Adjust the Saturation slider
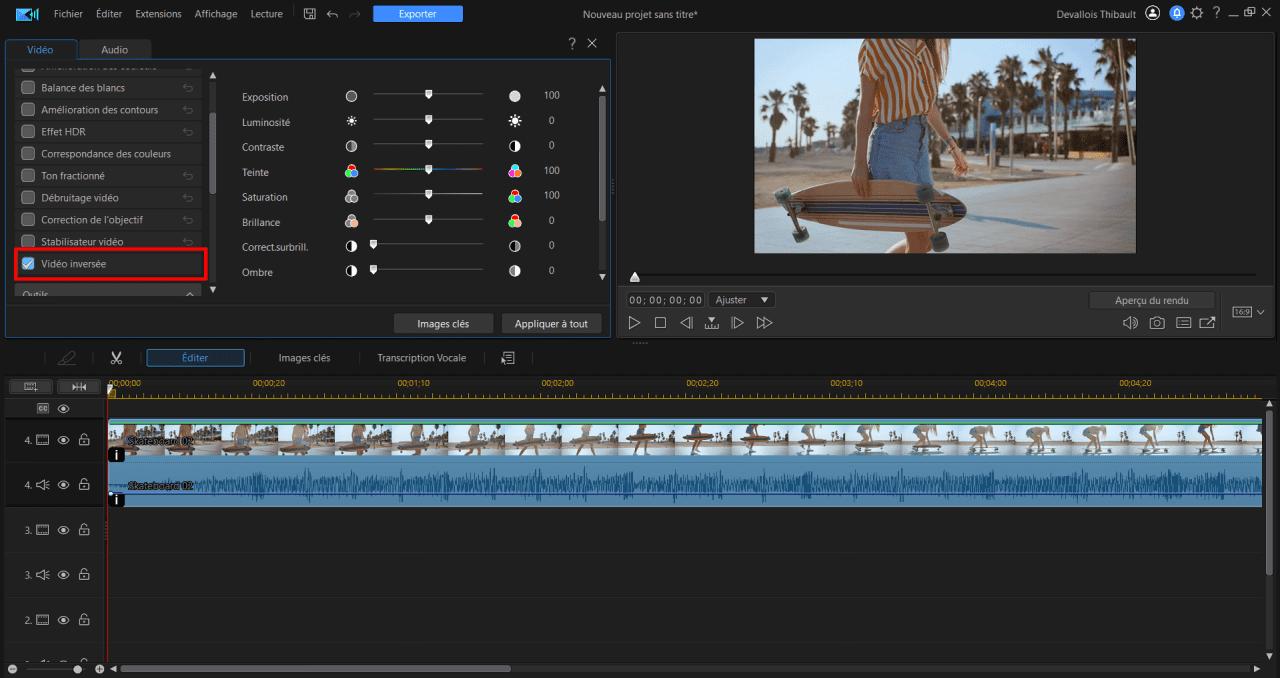The height and width of the screenshot is (678, 1280). point(429,196)
